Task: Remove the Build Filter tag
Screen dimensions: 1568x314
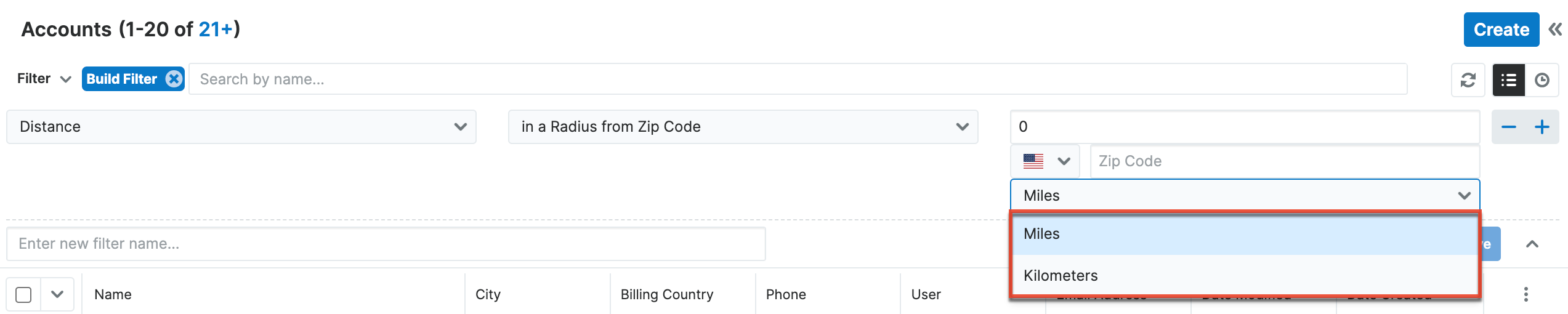Action: click(x=174, y=79)
